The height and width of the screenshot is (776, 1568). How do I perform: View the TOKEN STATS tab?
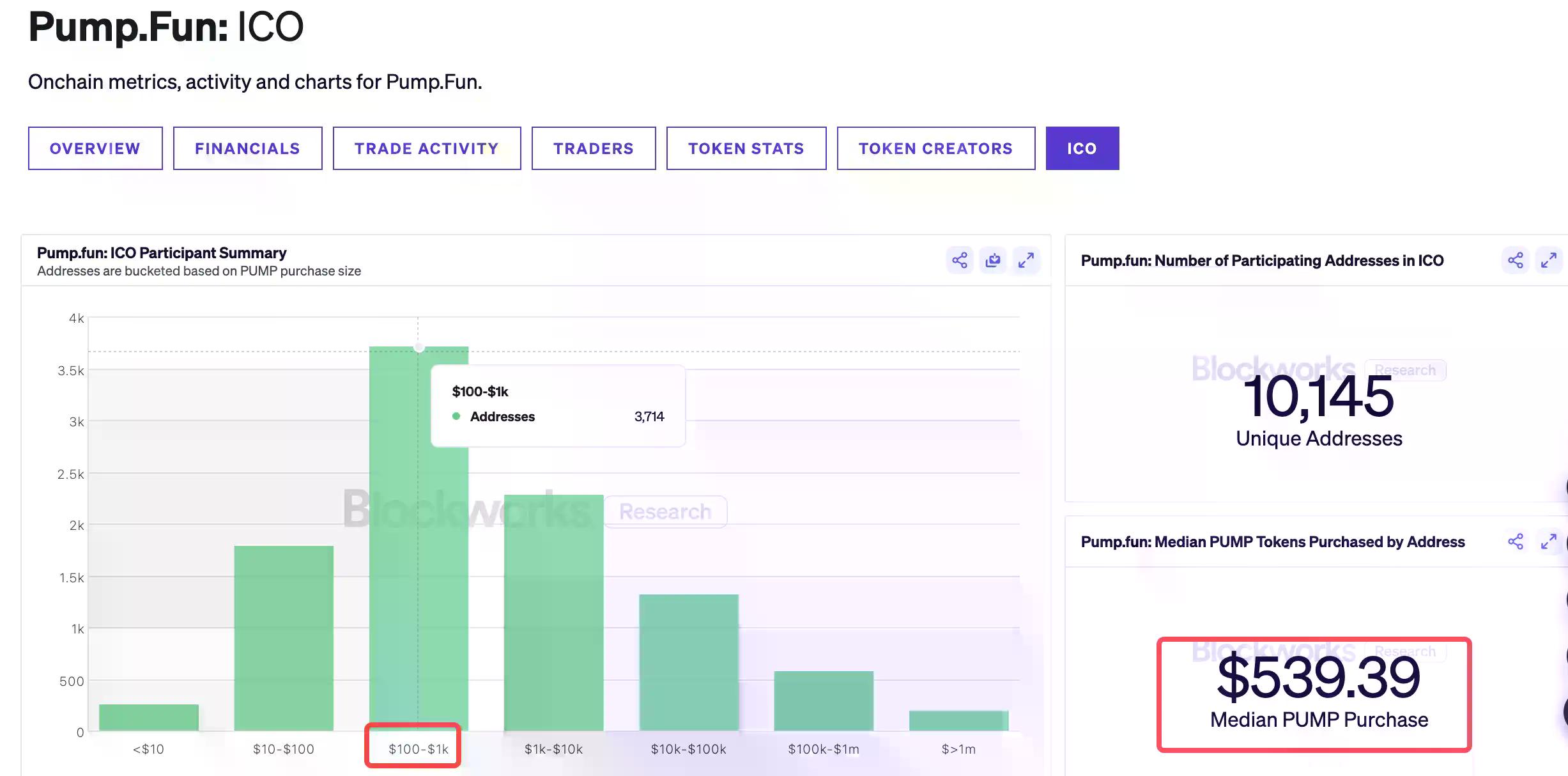tap(746, 148)
